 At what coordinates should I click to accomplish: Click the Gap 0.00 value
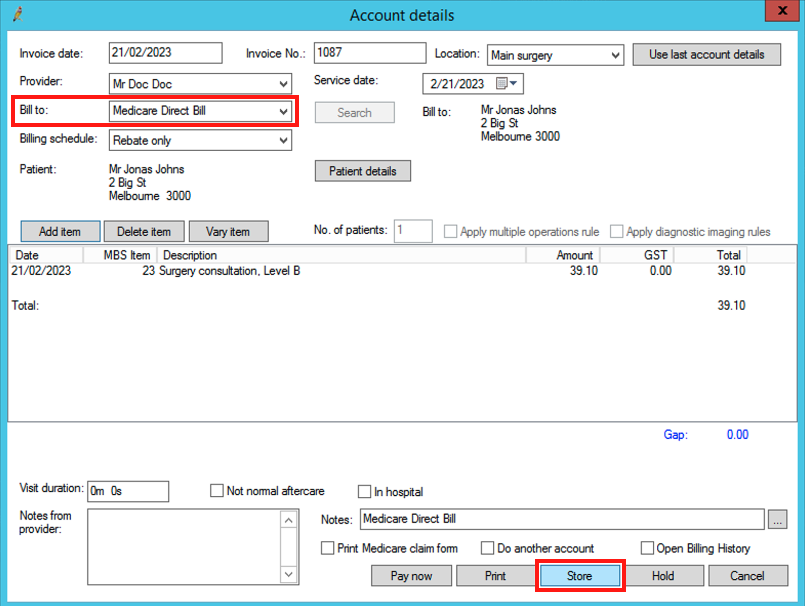click(x=737, y=434)
